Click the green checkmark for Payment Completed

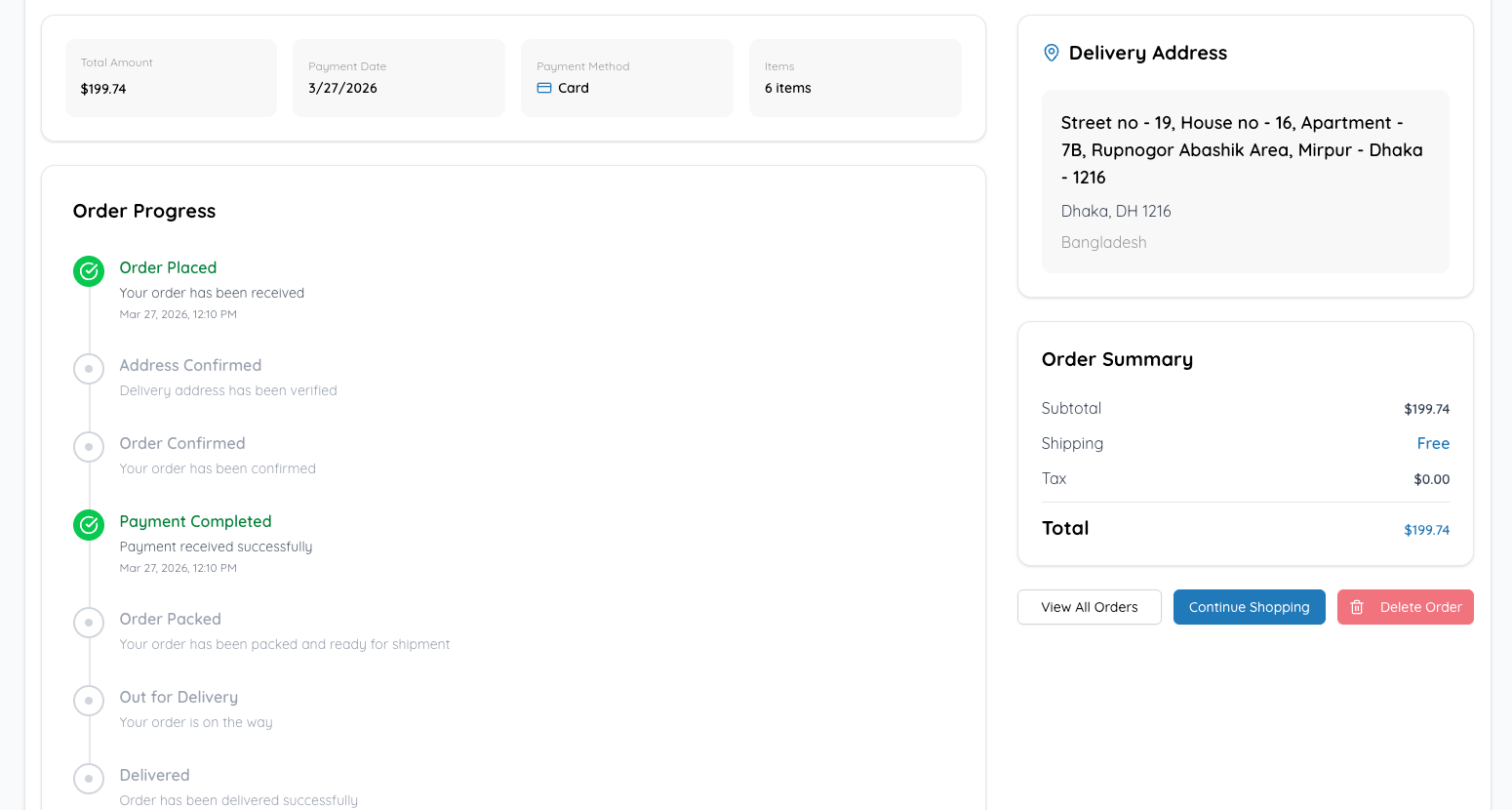[x=89, y=525]
